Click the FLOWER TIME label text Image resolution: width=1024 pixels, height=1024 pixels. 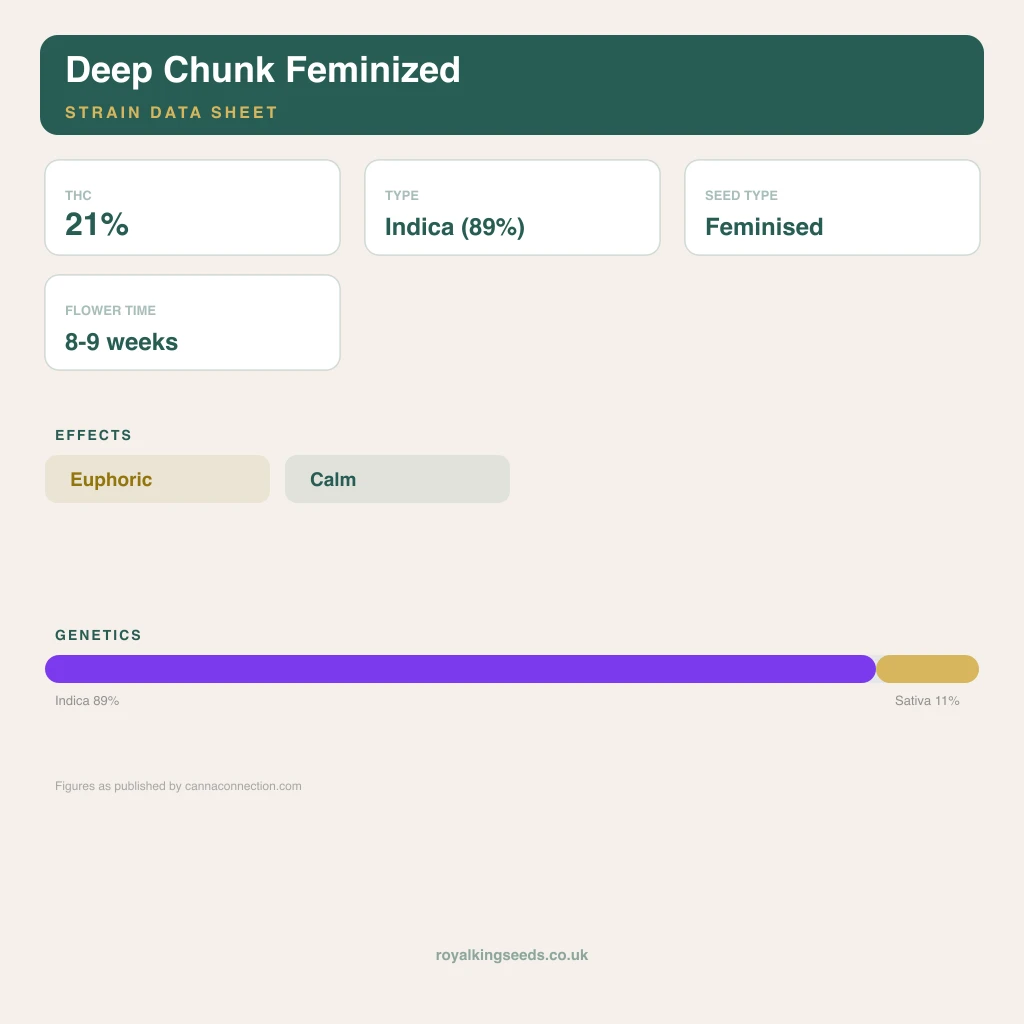[x=110, y=310]
